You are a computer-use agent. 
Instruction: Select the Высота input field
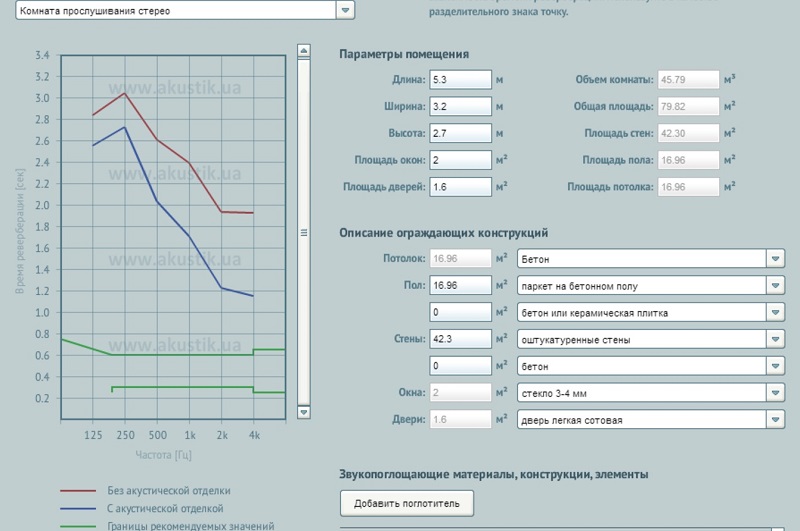coord(460,133)
